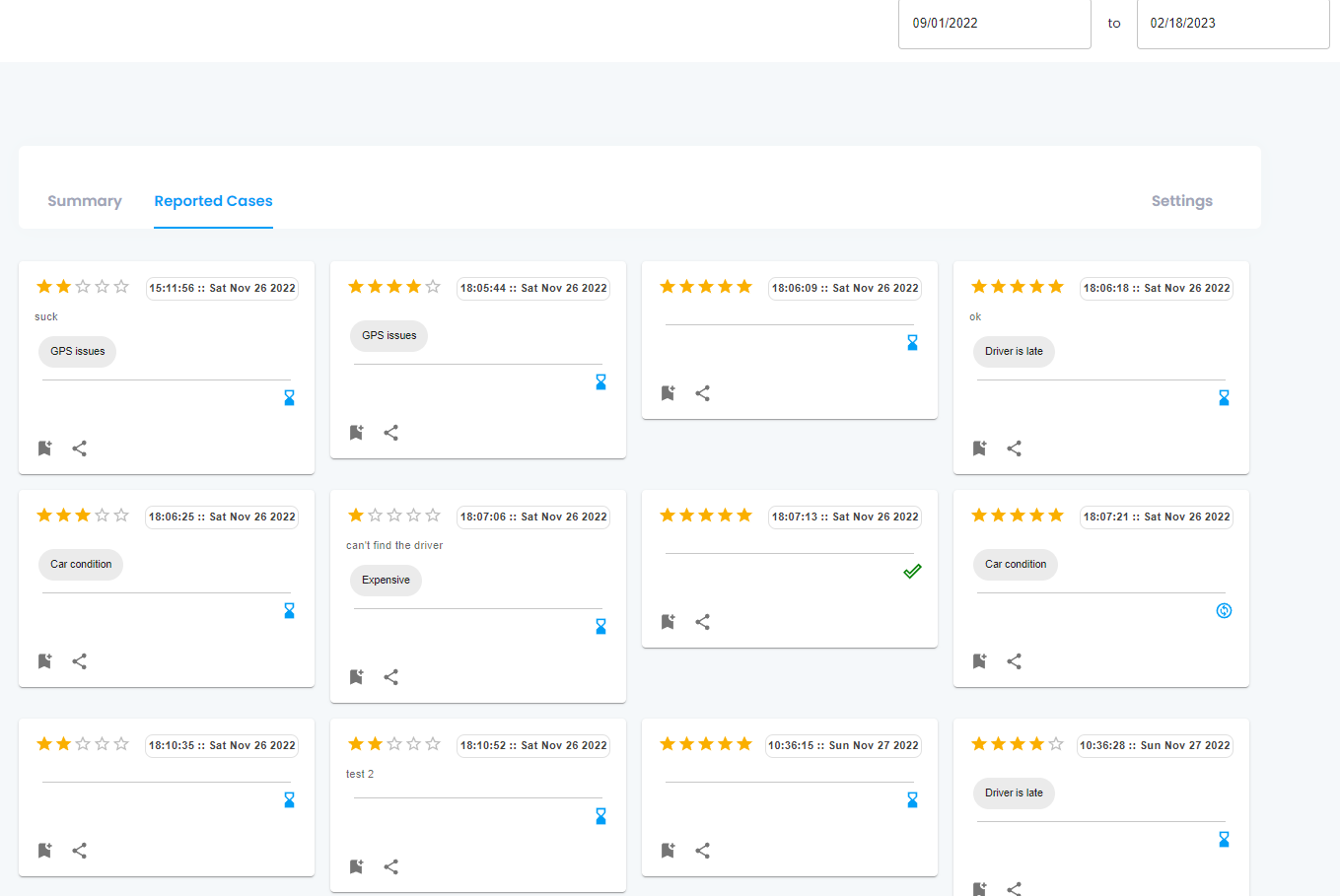Share the 18:10:35 two-star case

[x=80, y=851]
